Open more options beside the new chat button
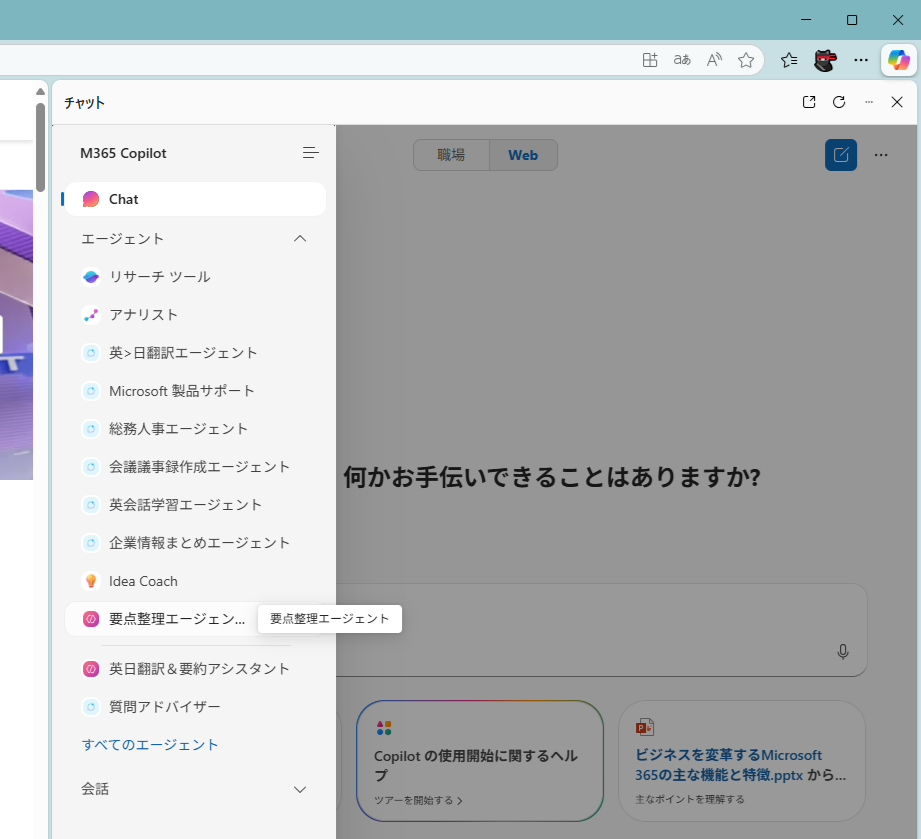The height and width of the screenshot is (839, 921). [881, 155]
